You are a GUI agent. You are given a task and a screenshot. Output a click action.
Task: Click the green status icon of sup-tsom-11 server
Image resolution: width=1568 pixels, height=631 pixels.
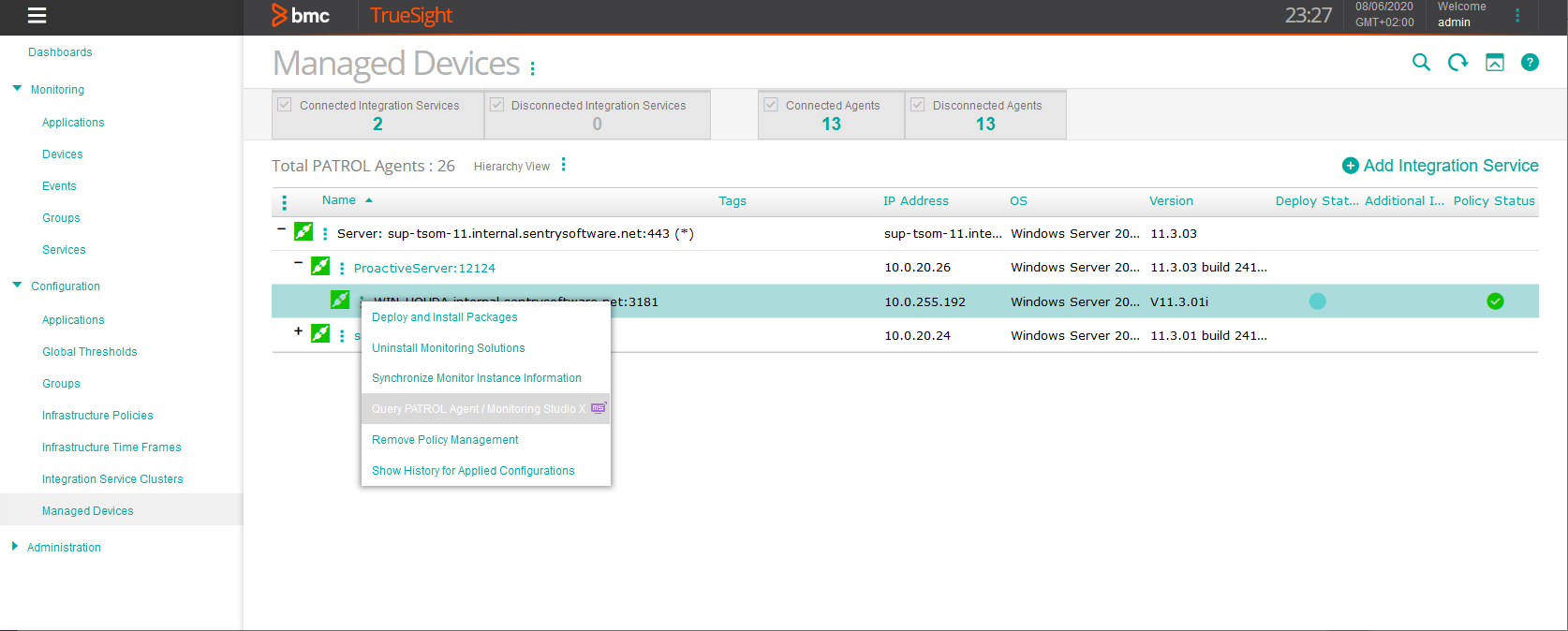pyautogui.click(x=303, y=231)
